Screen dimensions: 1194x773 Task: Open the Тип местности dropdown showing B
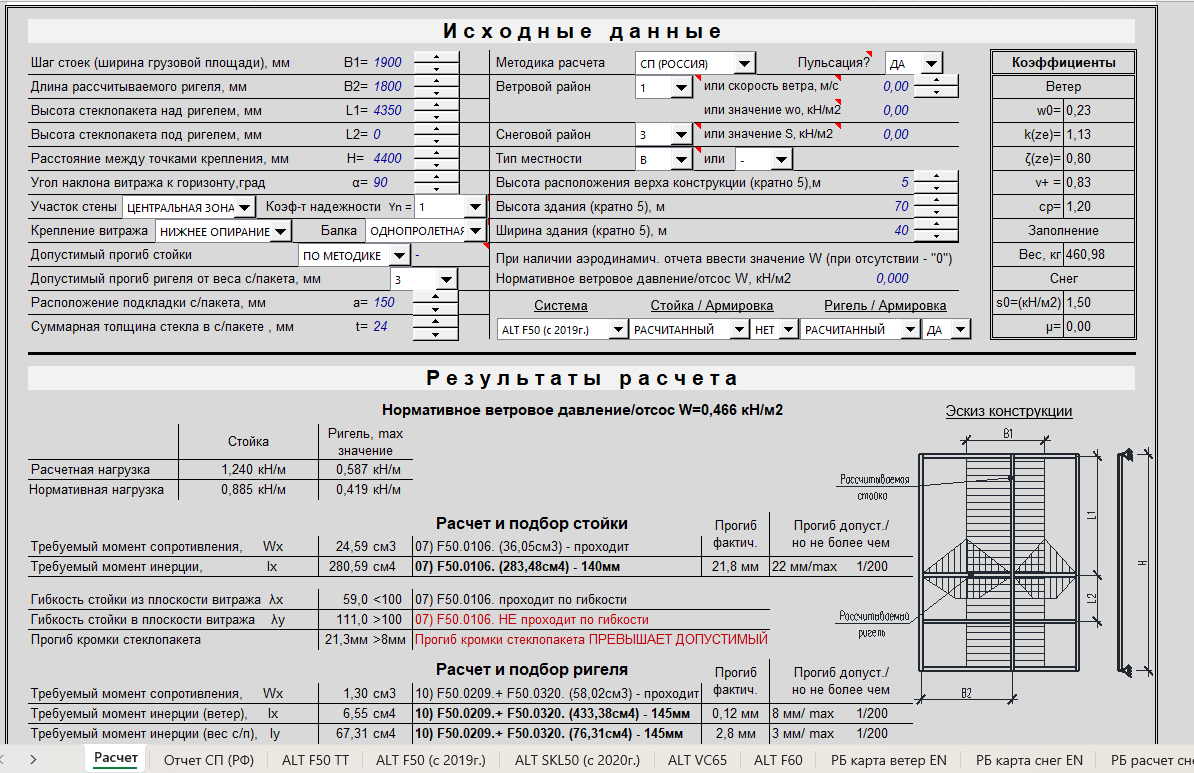(682, 159)
